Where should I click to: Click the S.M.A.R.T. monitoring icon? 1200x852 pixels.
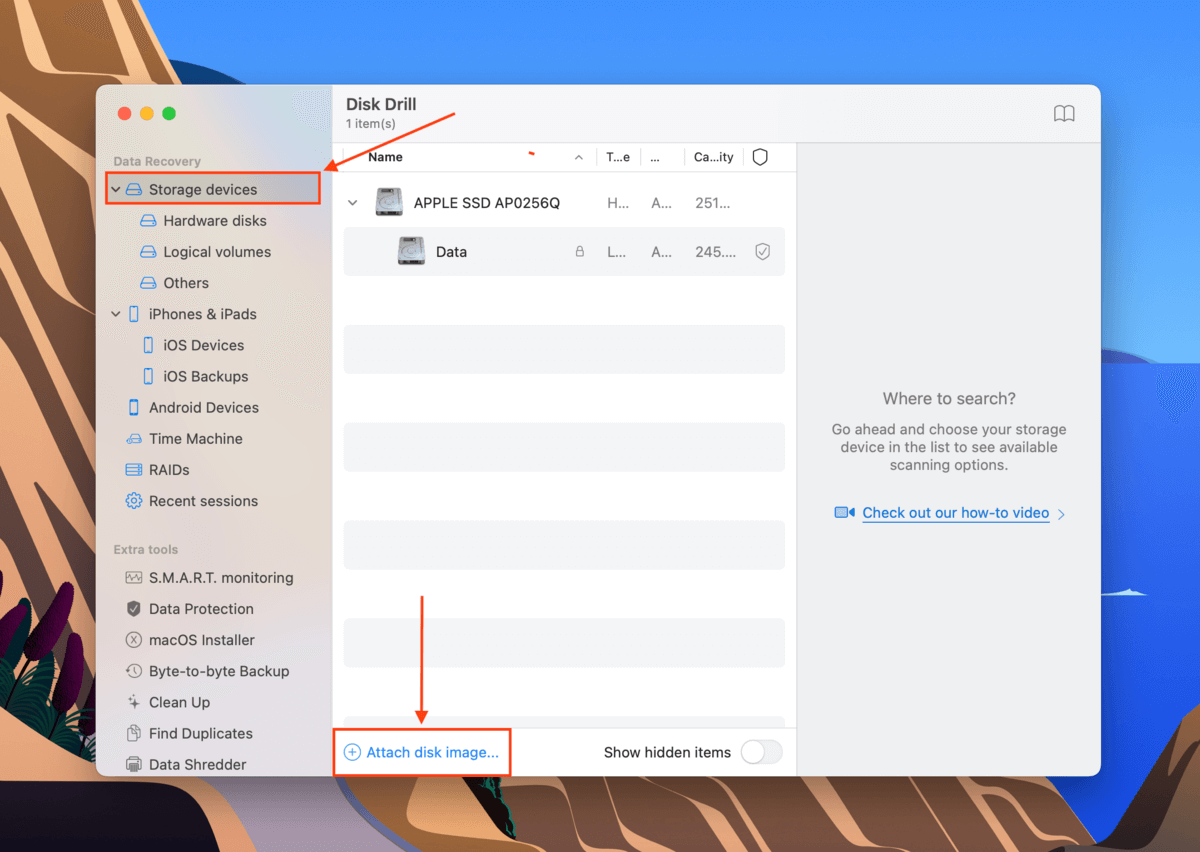coord(134,578)
